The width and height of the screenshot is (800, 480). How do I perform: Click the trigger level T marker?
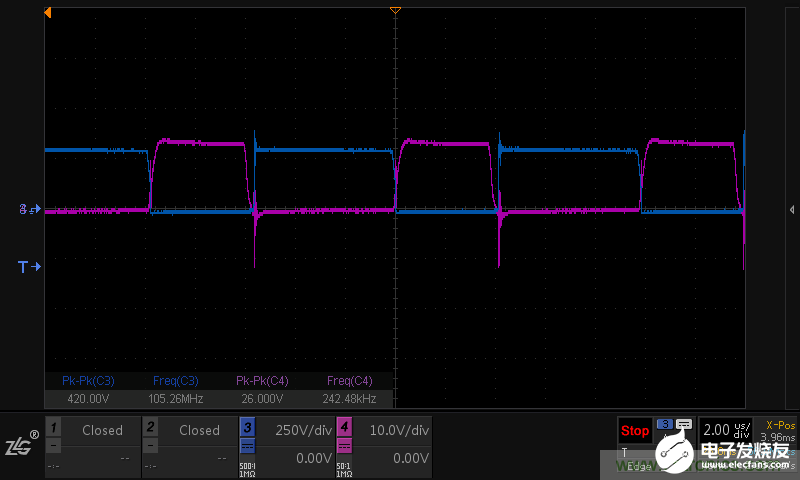tap(28, 267)
